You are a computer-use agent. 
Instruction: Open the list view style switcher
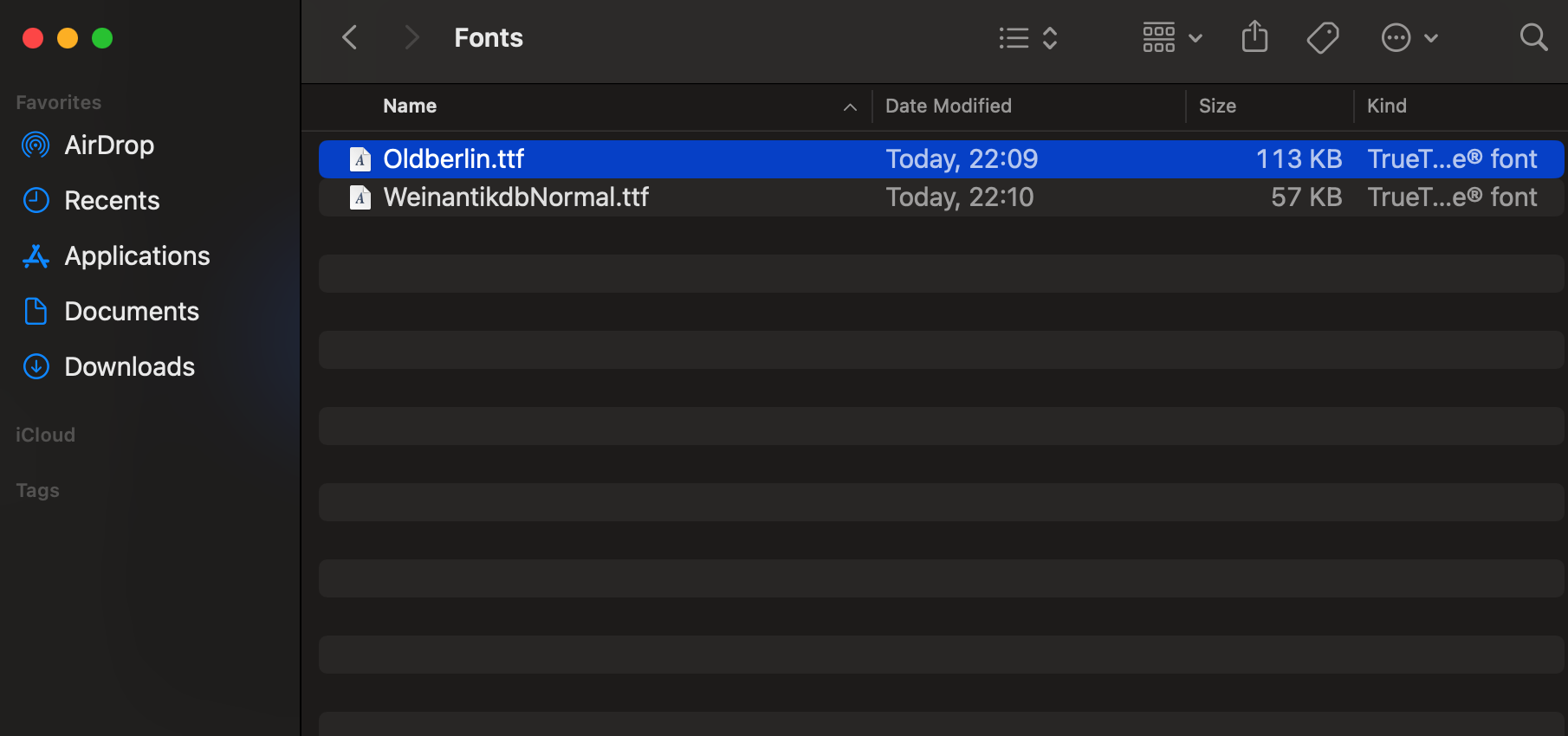tap(1028, 37)
